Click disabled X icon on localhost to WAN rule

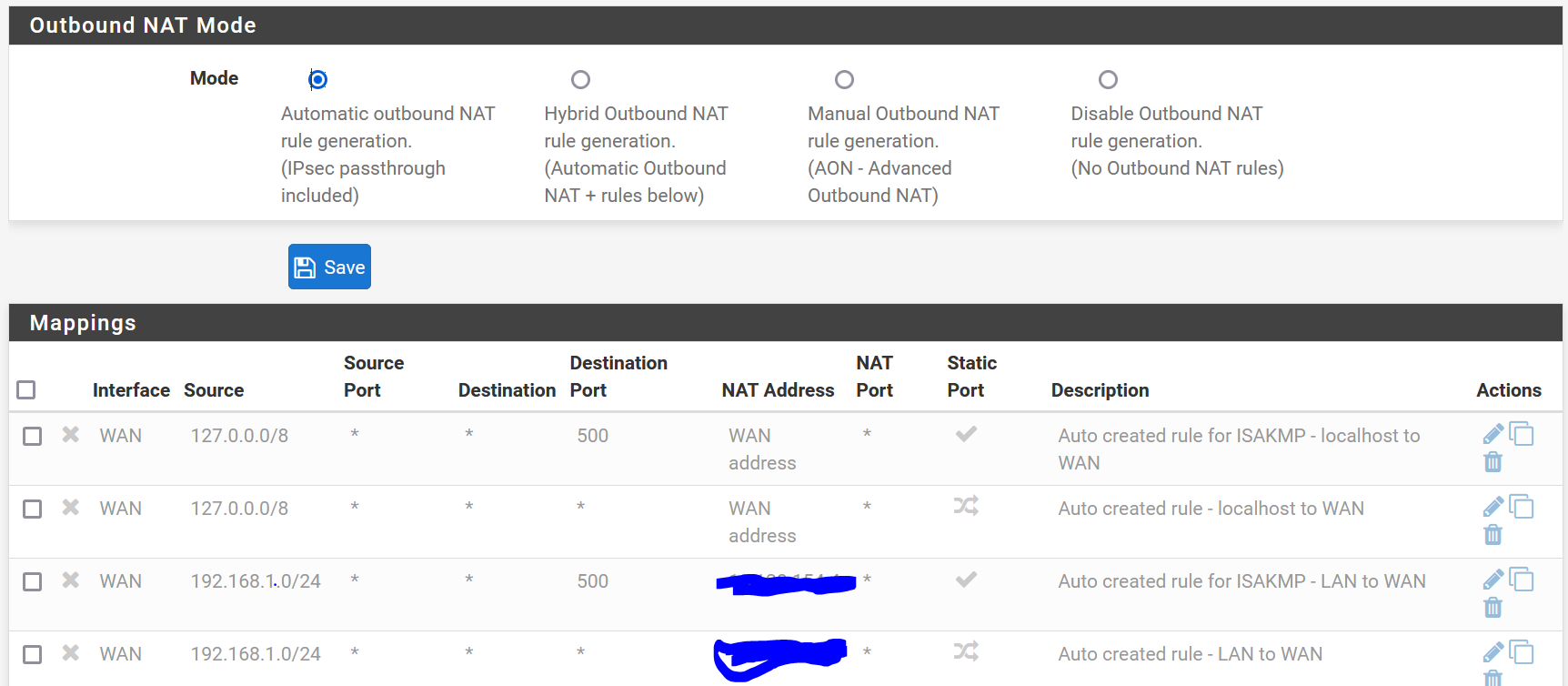click(x=70, y=507)
